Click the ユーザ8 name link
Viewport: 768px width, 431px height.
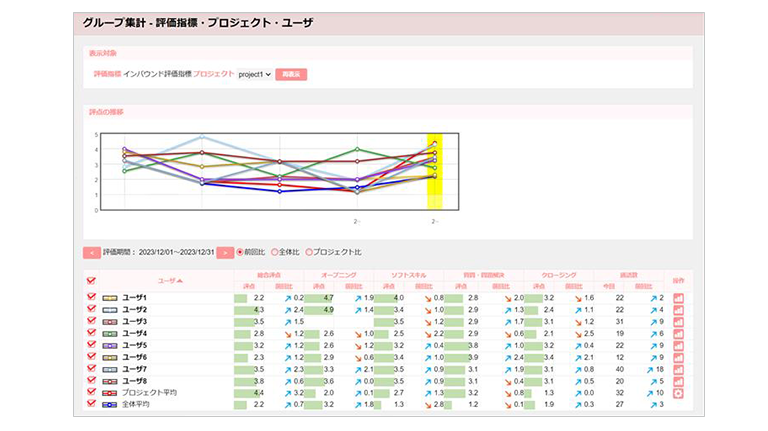pos(134,381)
